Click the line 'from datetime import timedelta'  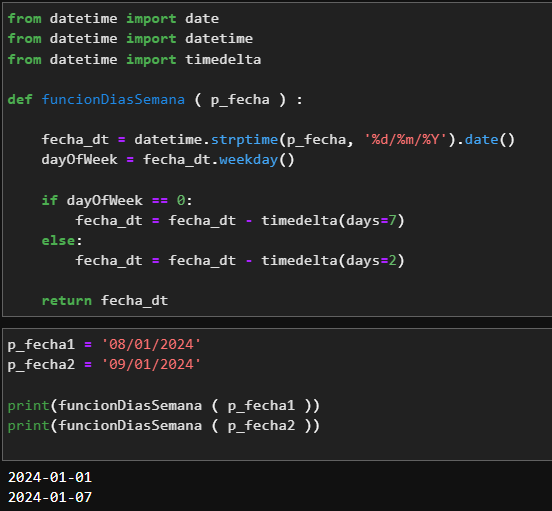[x=134, y=59]
